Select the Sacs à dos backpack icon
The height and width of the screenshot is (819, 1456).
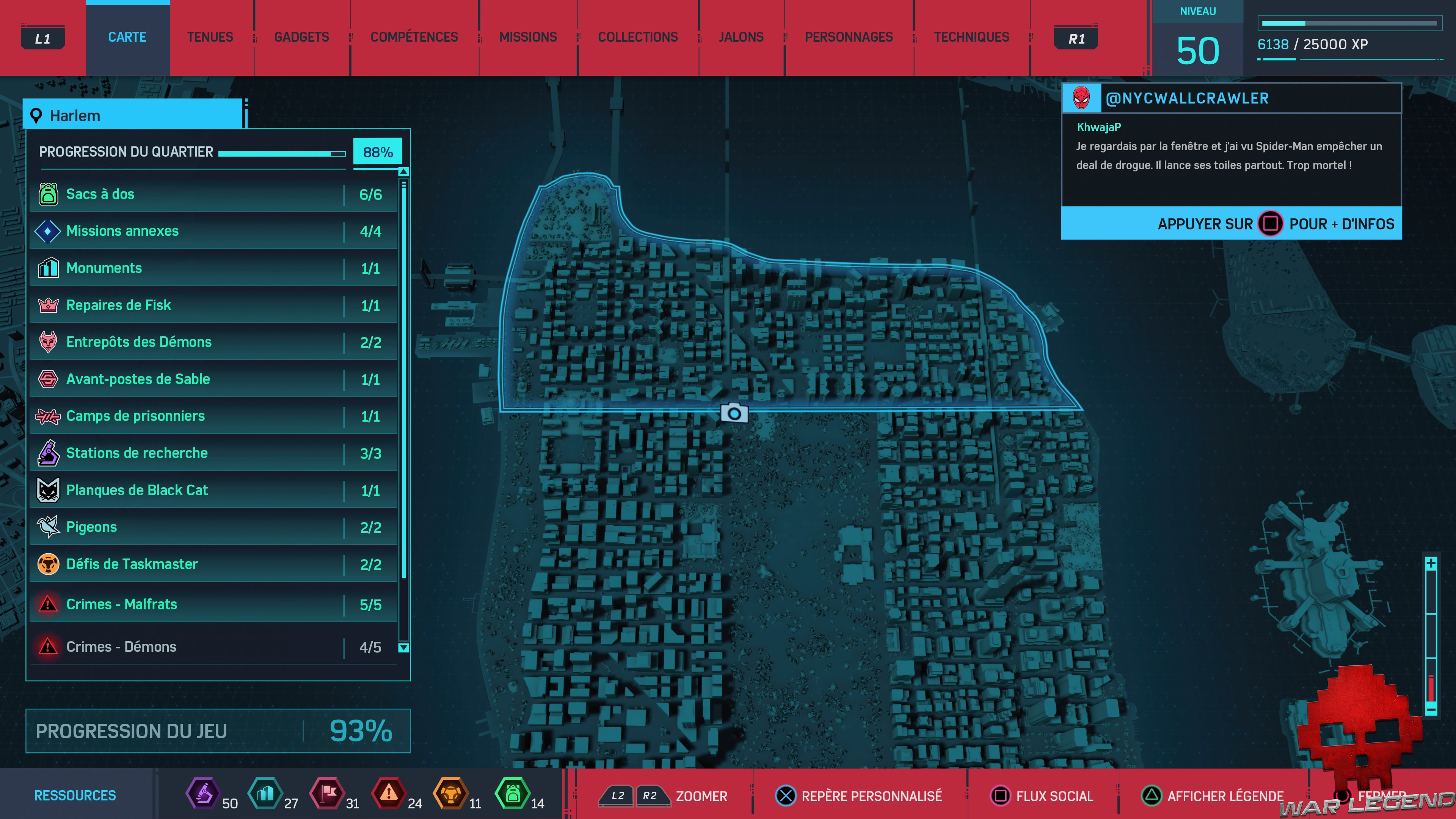pos(48,194)
